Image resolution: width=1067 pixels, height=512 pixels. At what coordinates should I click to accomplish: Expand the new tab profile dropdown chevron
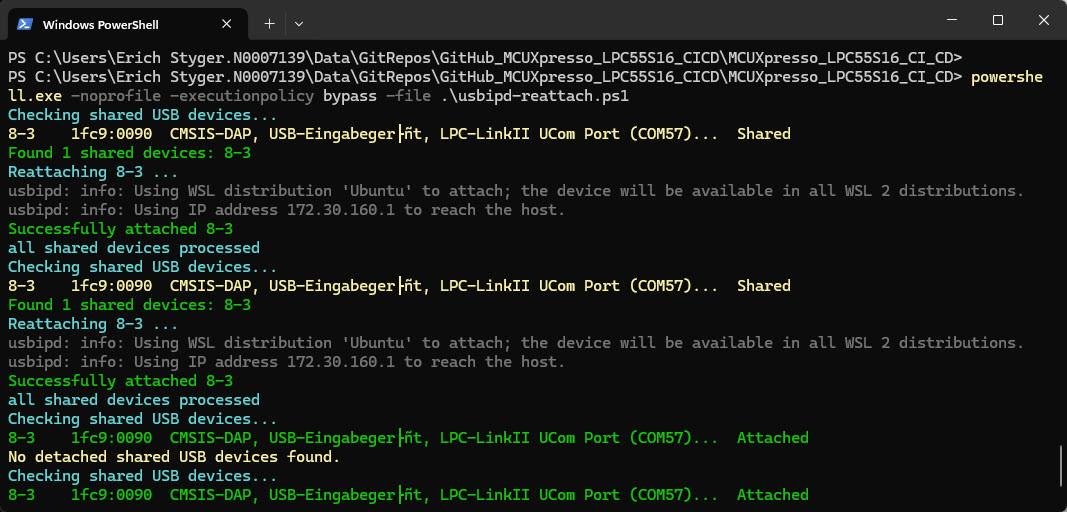[x=299, y=23]
